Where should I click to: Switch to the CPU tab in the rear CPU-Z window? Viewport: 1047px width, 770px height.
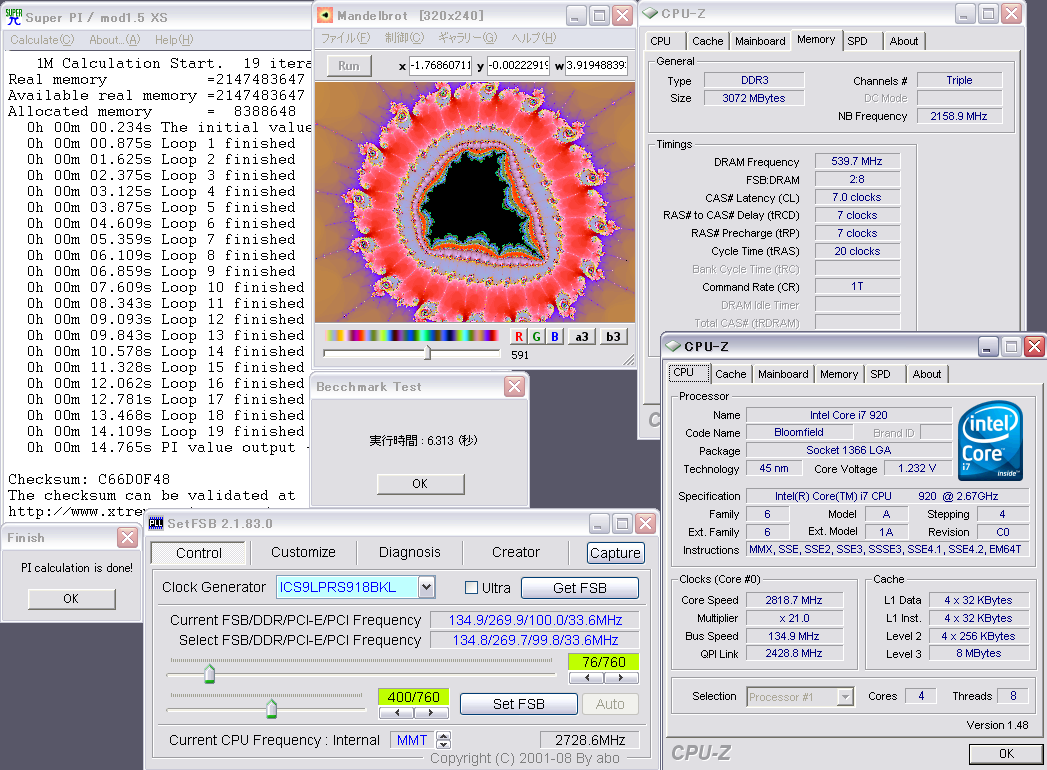660,41
